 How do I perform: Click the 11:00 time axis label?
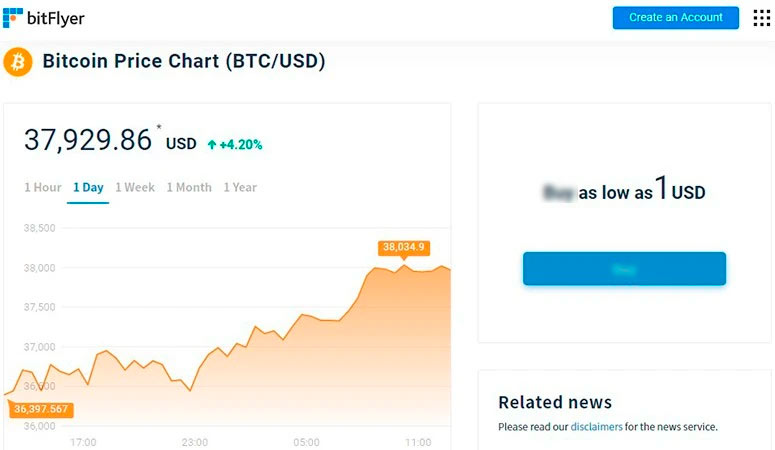(418, 442)
